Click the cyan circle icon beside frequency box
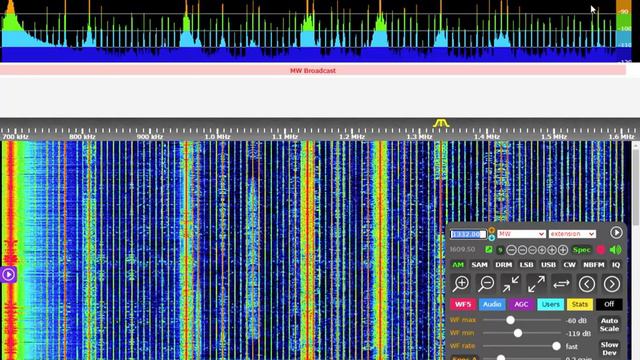 click(x=492, y=238)
